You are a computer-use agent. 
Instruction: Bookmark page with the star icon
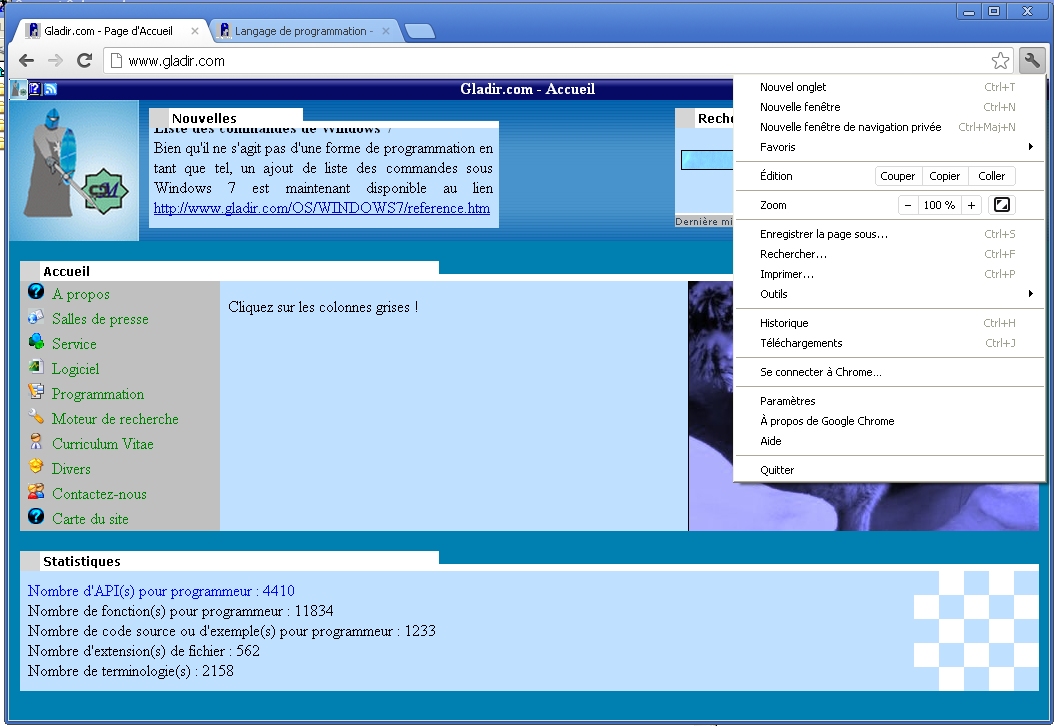pos(1000,60)
